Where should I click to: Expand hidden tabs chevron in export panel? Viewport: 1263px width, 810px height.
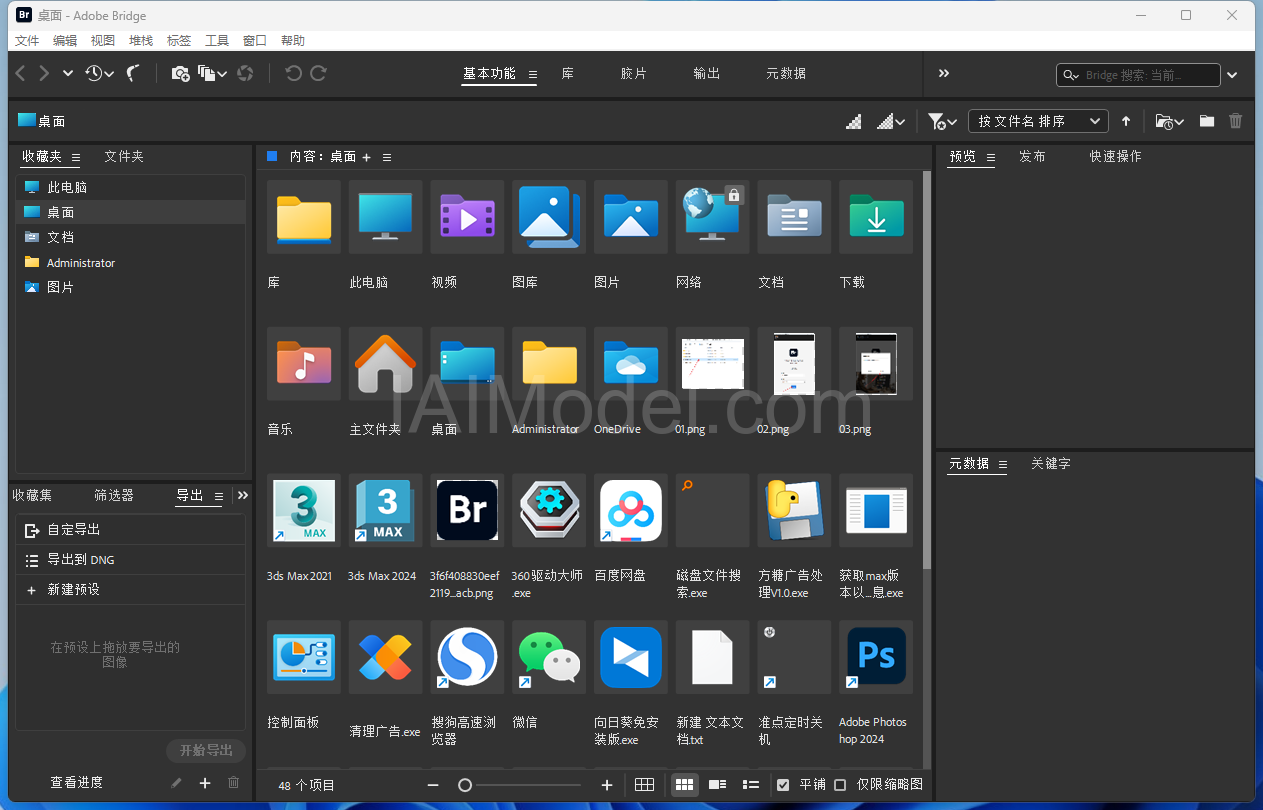[243, 495]
